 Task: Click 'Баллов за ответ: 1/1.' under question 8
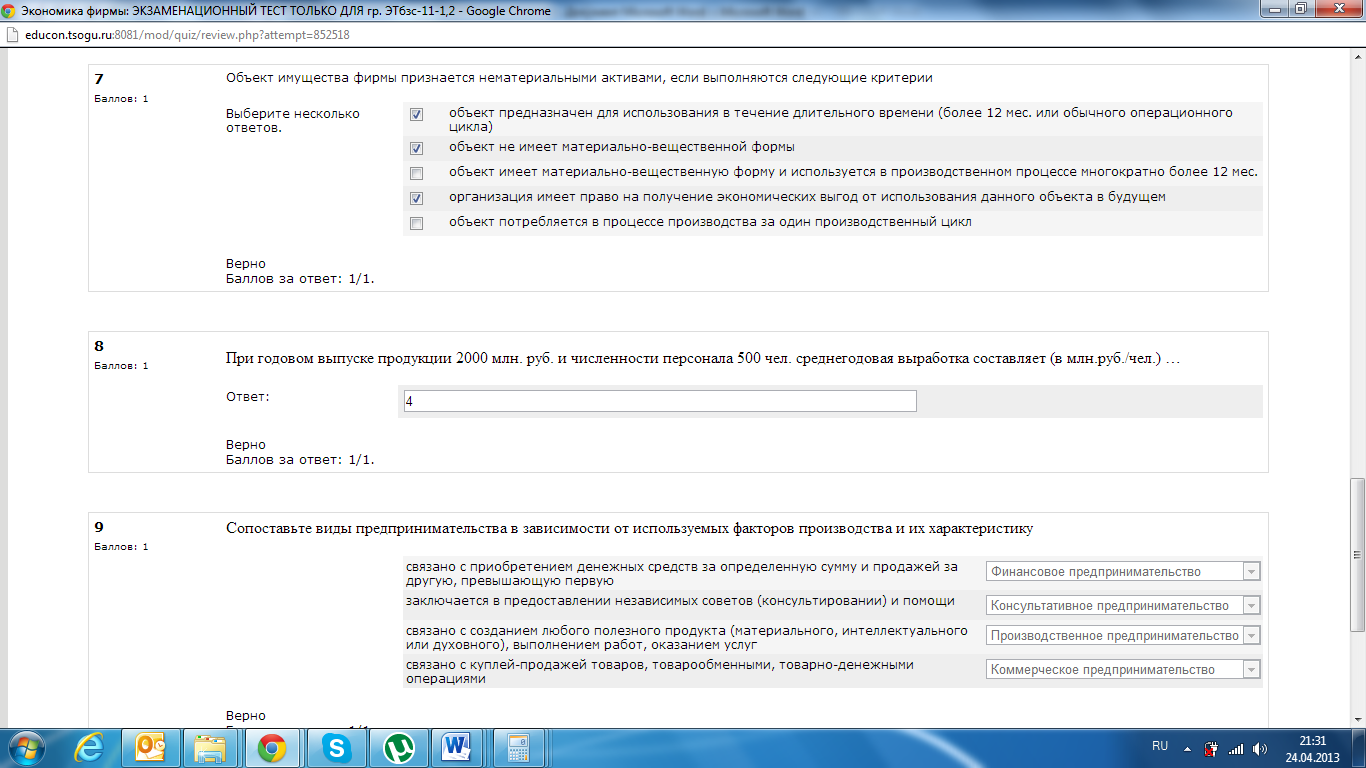click(x=300, y=459)
